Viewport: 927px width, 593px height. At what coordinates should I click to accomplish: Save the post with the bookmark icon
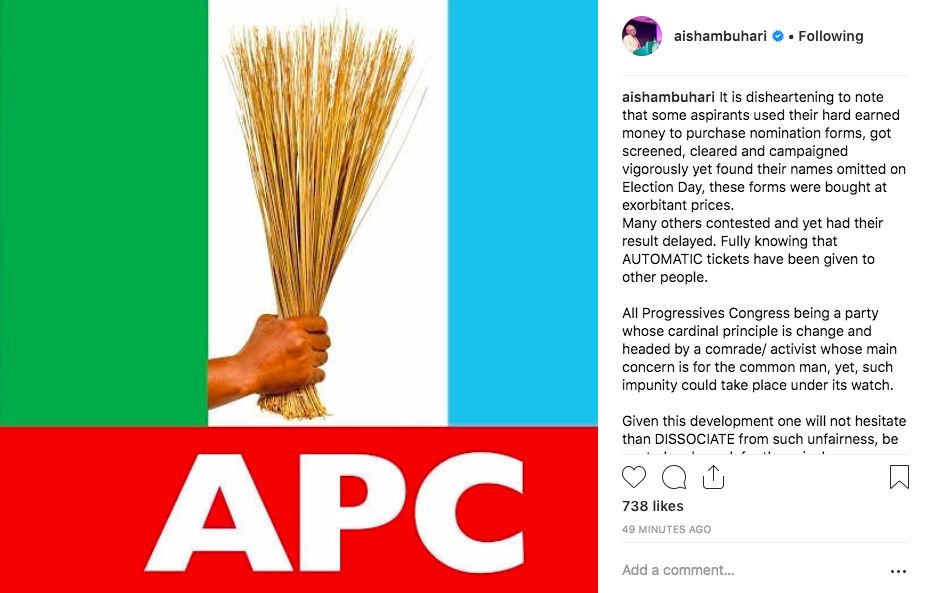899,477
